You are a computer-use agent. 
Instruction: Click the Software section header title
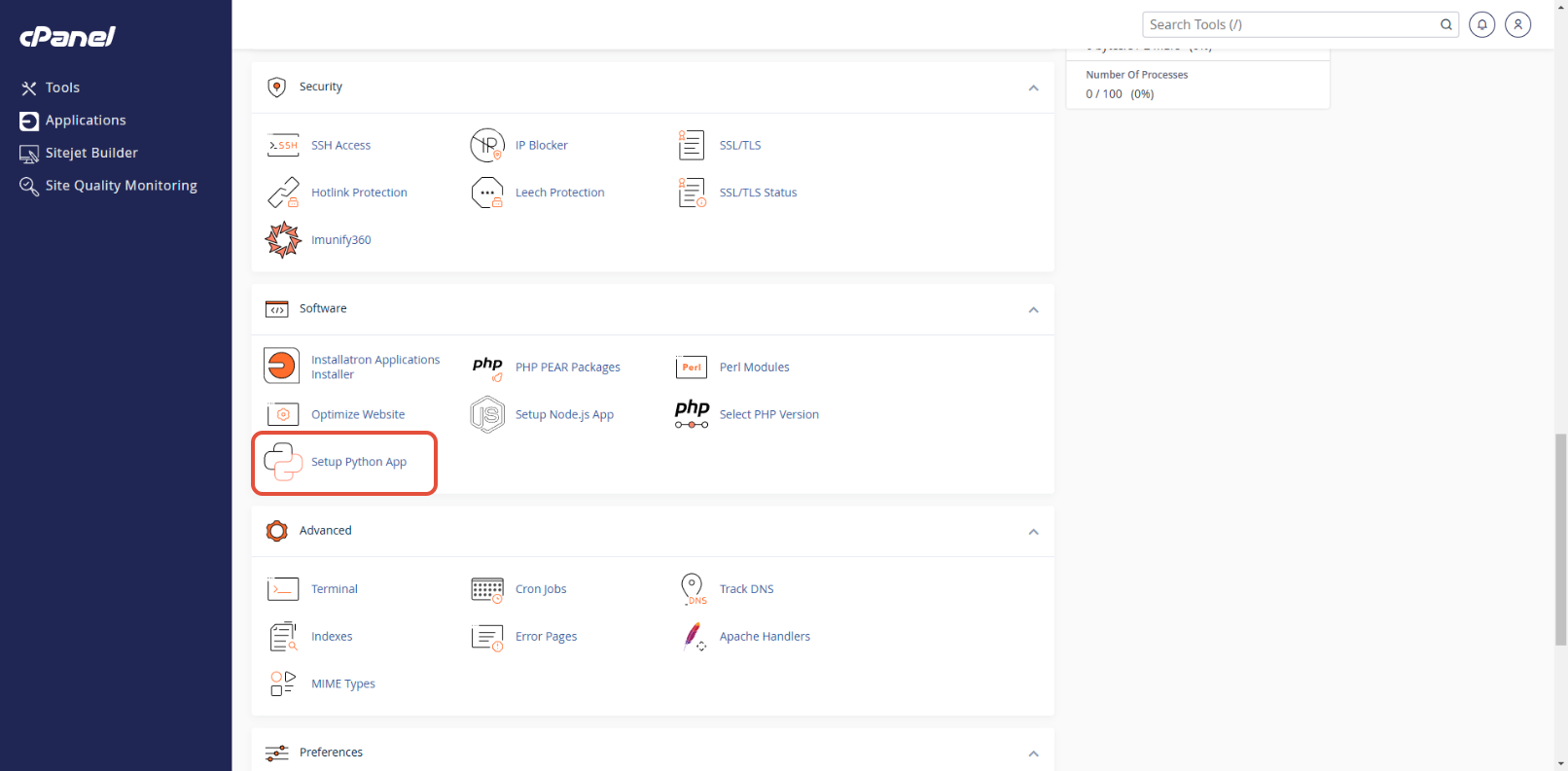pos(323,308)
